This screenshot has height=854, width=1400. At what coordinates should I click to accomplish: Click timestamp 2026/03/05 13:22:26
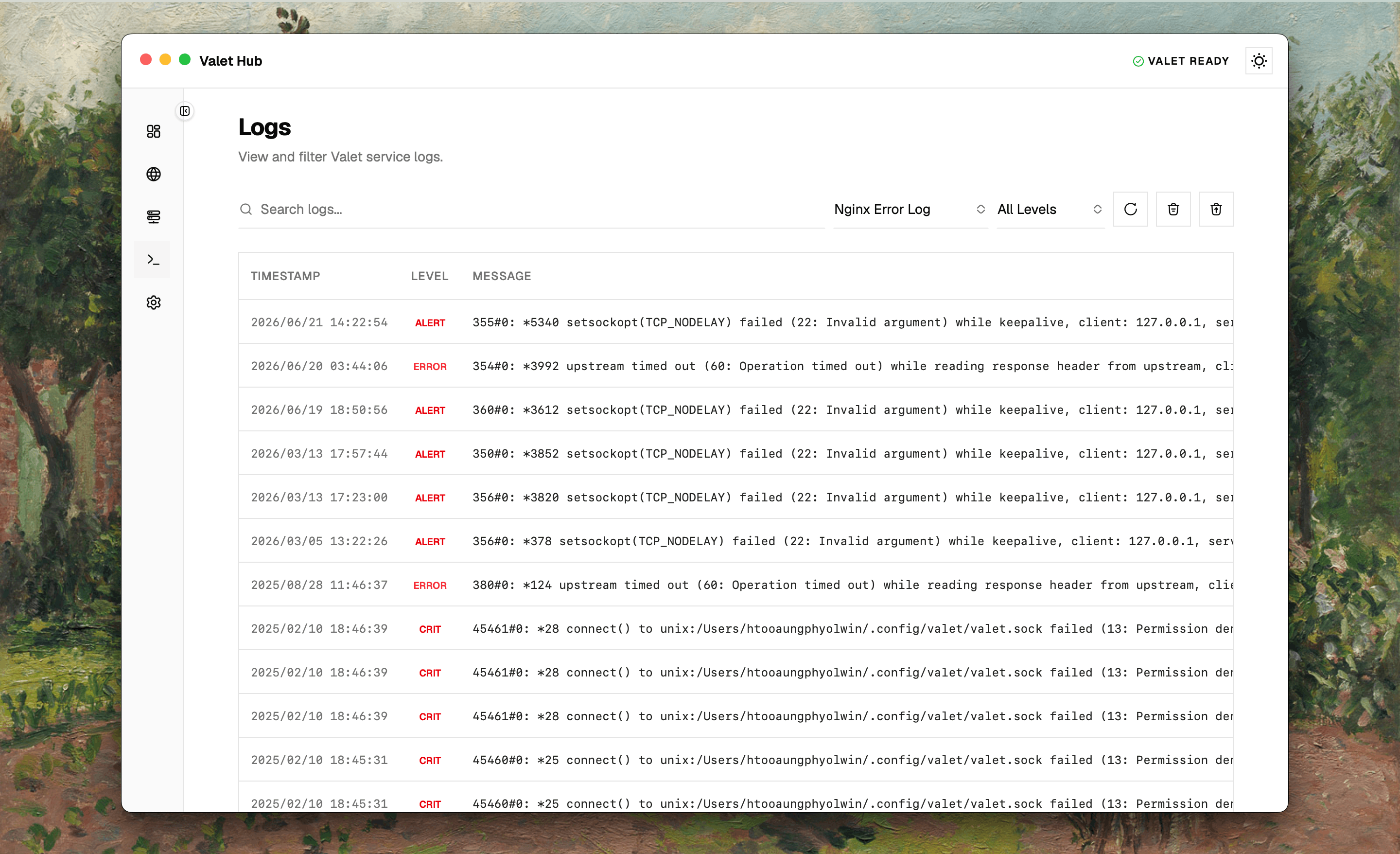coord(319,541)
